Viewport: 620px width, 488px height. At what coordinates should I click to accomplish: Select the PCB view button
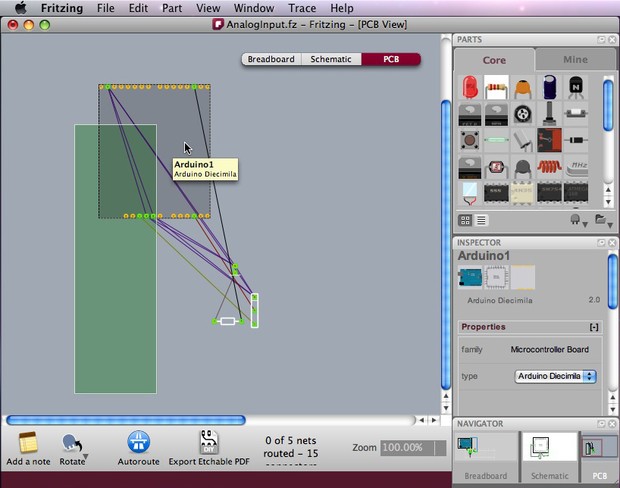click(391, 59)
